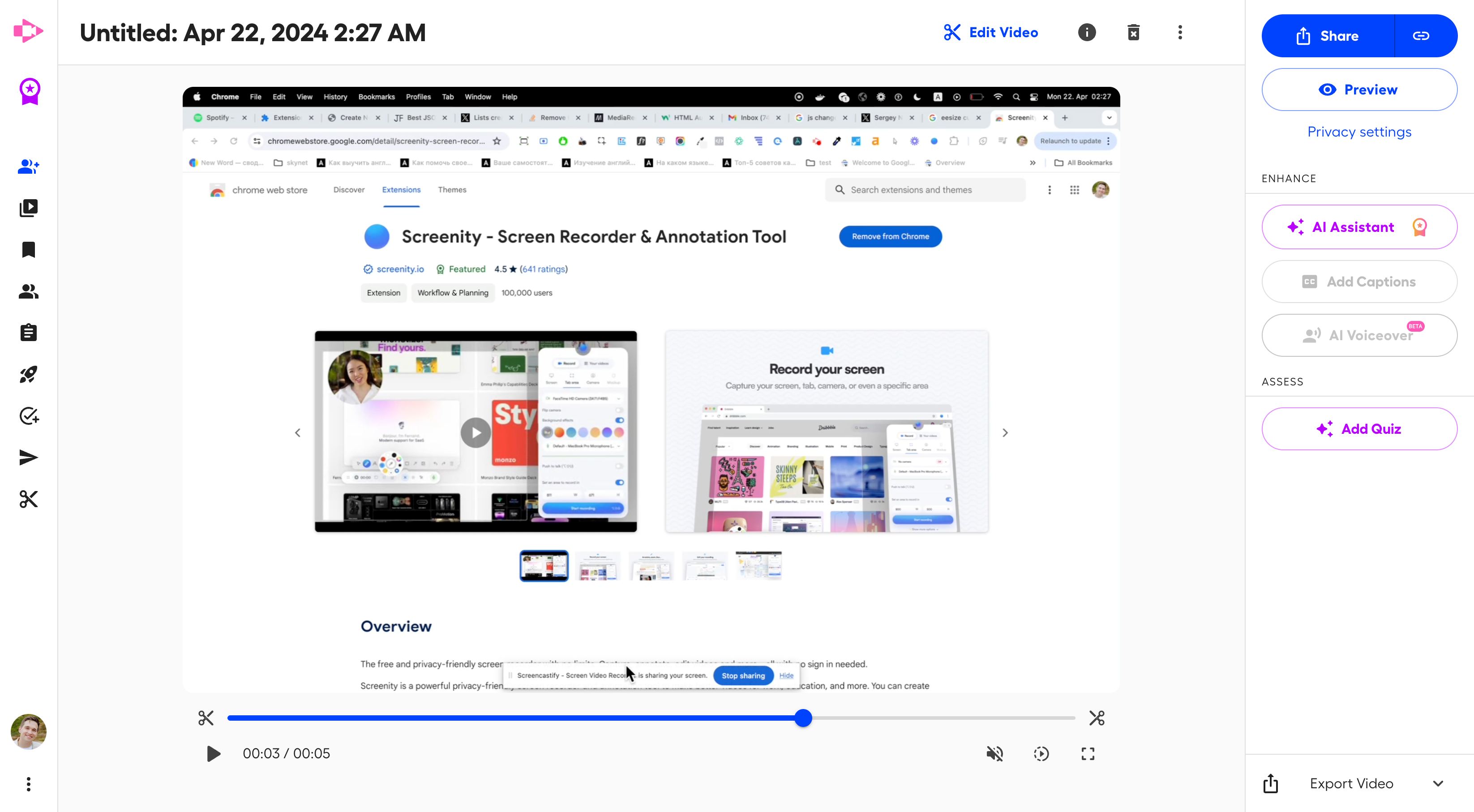Click the clipboard assignment icon in sidebar
The height and width of the screenshot is (812, 1474).
pyautogui.click(x=29, y=333)
